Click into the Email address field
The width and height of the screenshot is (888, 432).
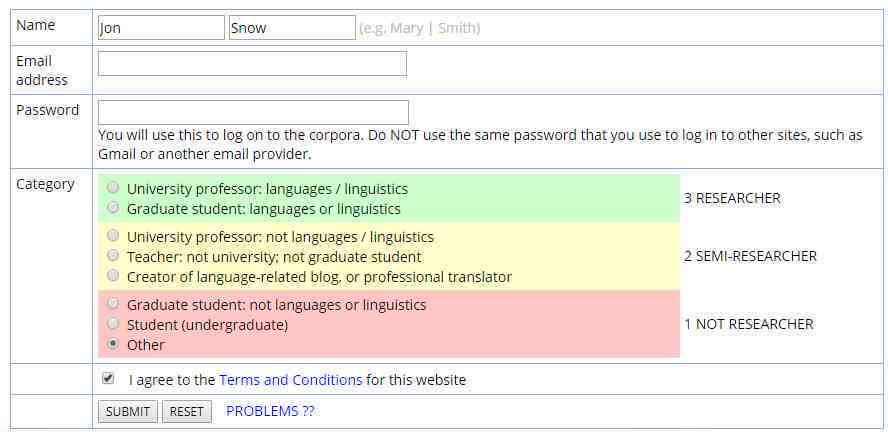click(x=253, y=63)
